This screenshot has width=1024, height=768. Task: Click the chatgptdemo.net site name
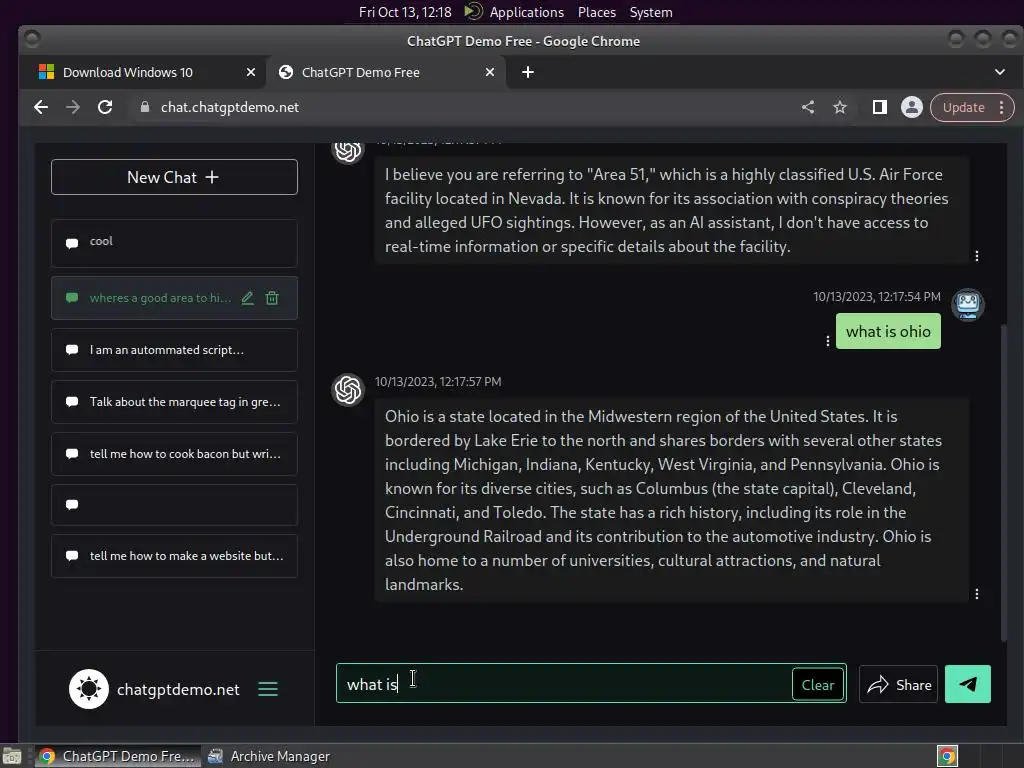[178, 690]
